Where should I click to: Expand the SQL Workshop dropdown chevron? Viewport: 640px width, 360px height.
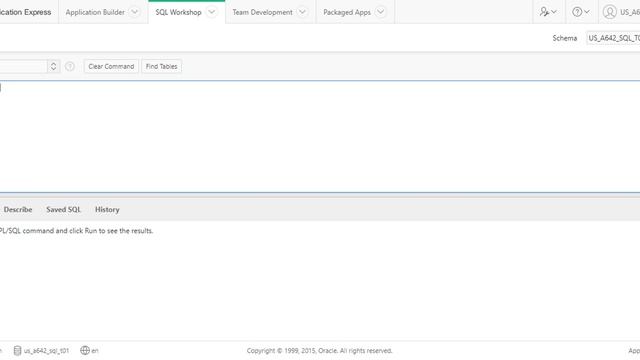[x=211, y=12]
